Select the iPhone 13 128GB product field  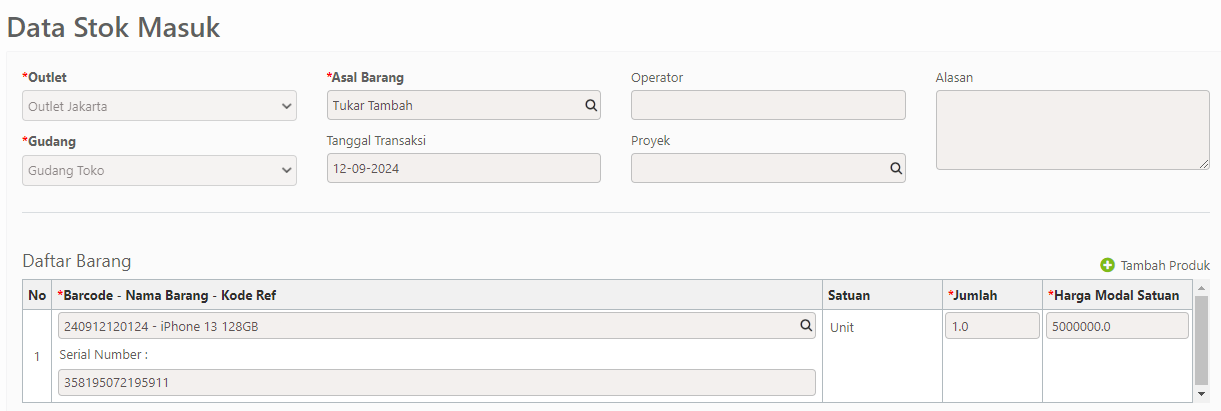pyautogui.click(x=437, y=326)
